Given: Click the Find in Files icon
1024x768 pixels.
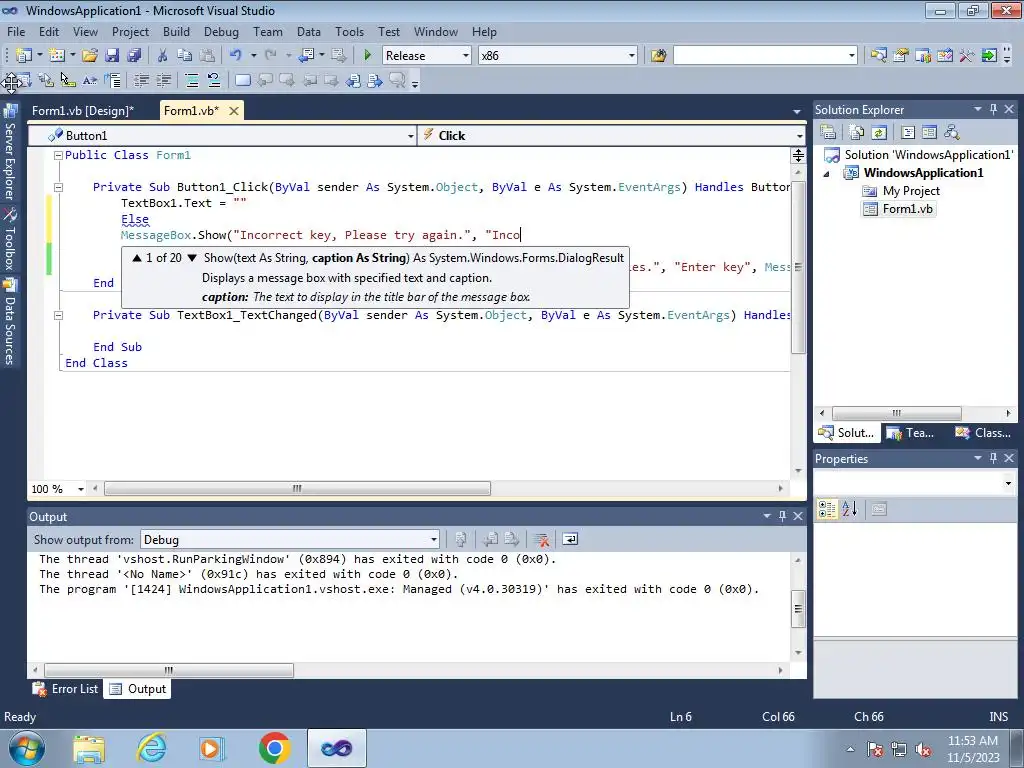Looking at the screenshot, I should [x=658, y=56].
